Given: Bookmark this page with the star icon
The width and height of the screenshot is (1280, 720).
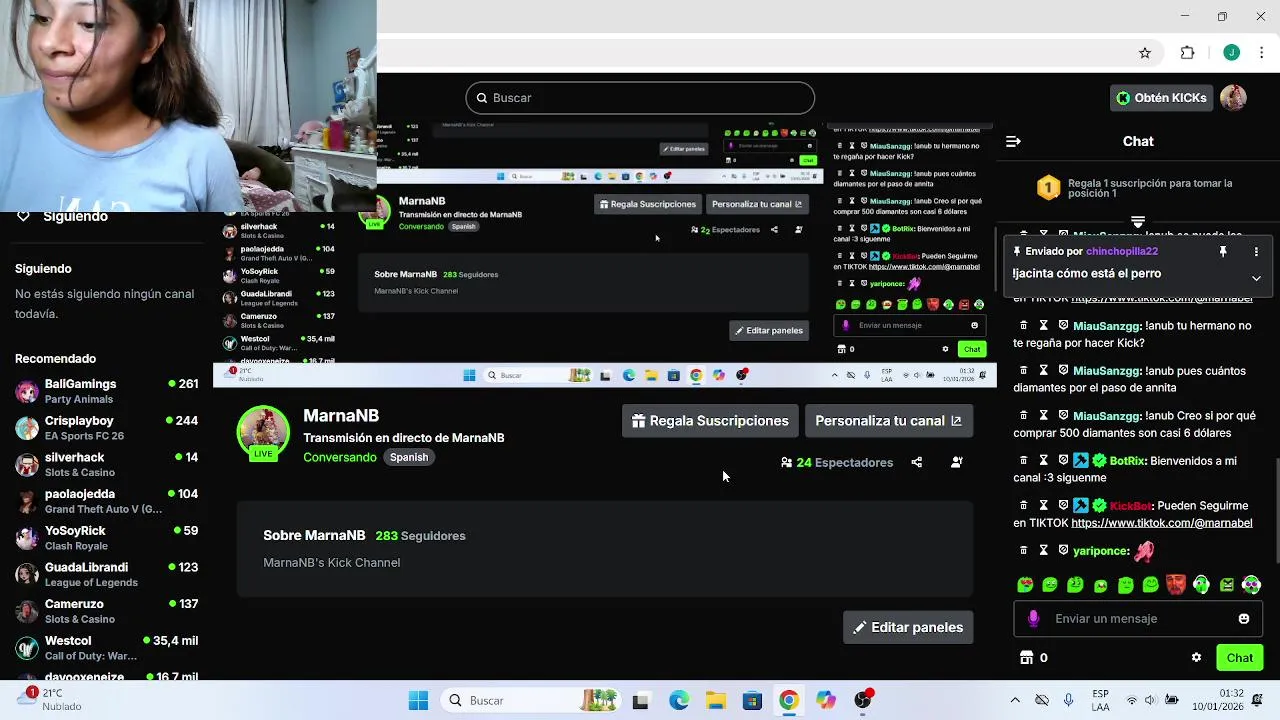Looking at the screenshot, I should (1145, 53).
